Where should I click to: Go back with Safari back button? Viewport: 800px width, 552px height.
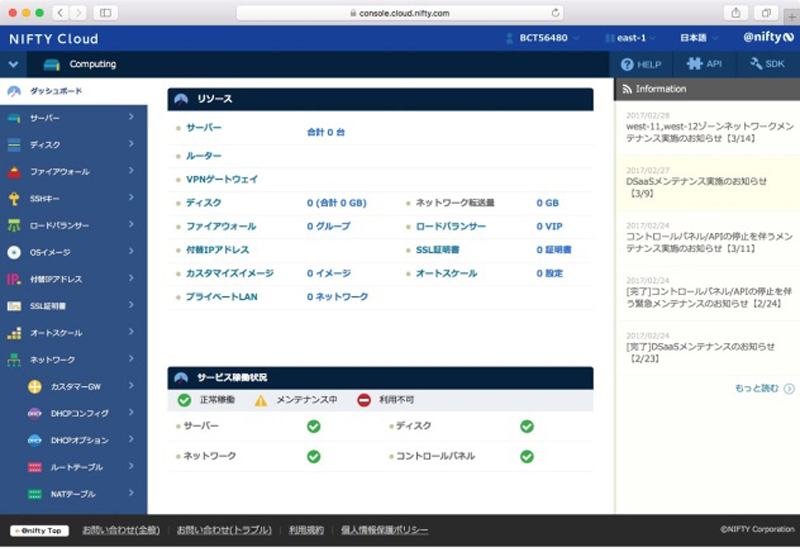click(60, 13)
